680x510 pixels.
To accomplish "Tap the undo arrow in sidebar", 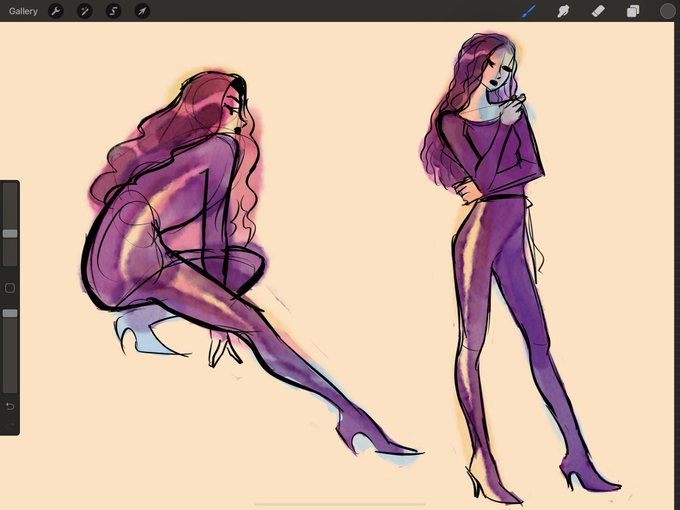I will point(10,406).
